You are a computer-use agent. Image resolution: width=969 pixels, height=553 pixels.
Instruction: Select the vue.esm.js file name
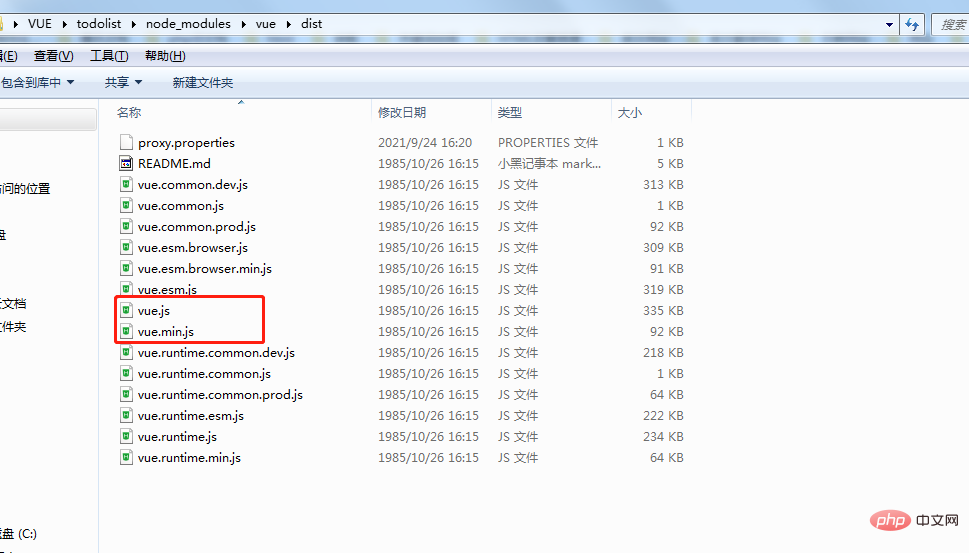pos(167,290)
